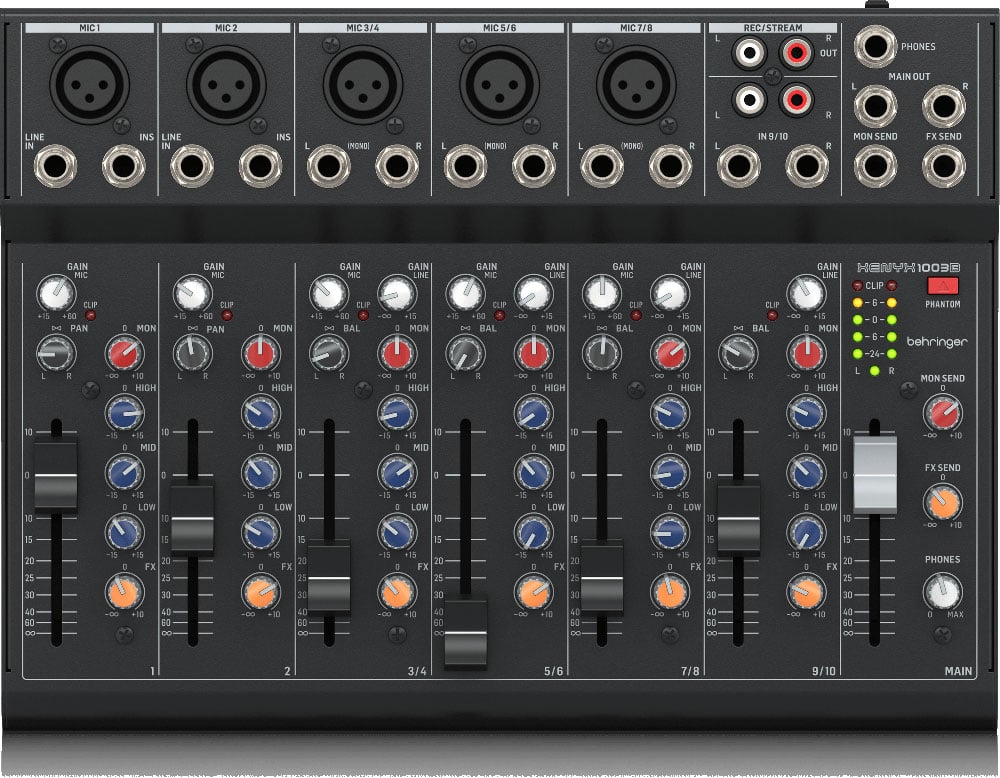Image resolution: width=1000 pixels, height=778 pixels.
Task: Click channel 2 MIC GAIN knob
Action: tap(192, 293)
